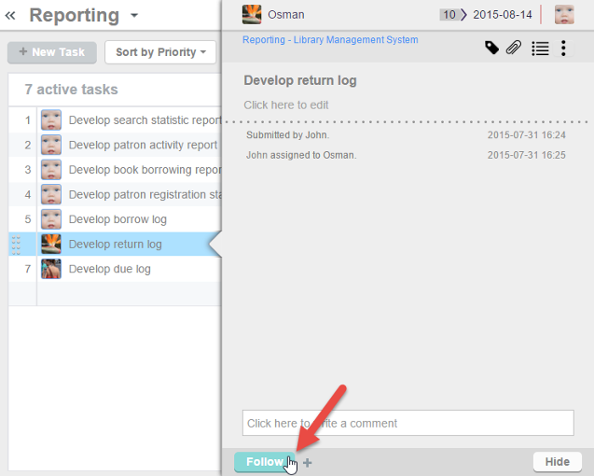This screenshot has height=476, width=594.
Task: Click the submitter avatar at top right
Action: point(564,15)
